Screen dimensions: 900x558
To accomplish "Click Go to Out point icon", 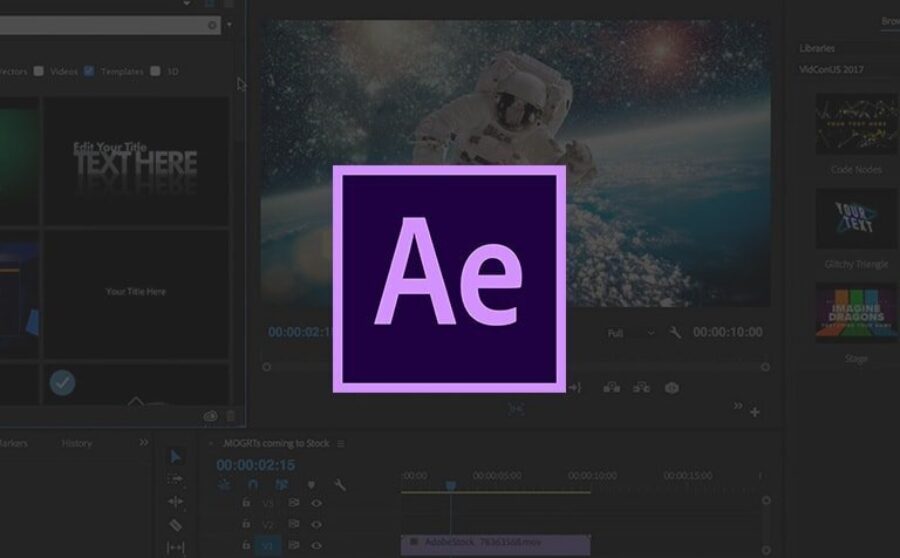I will 575,388.
